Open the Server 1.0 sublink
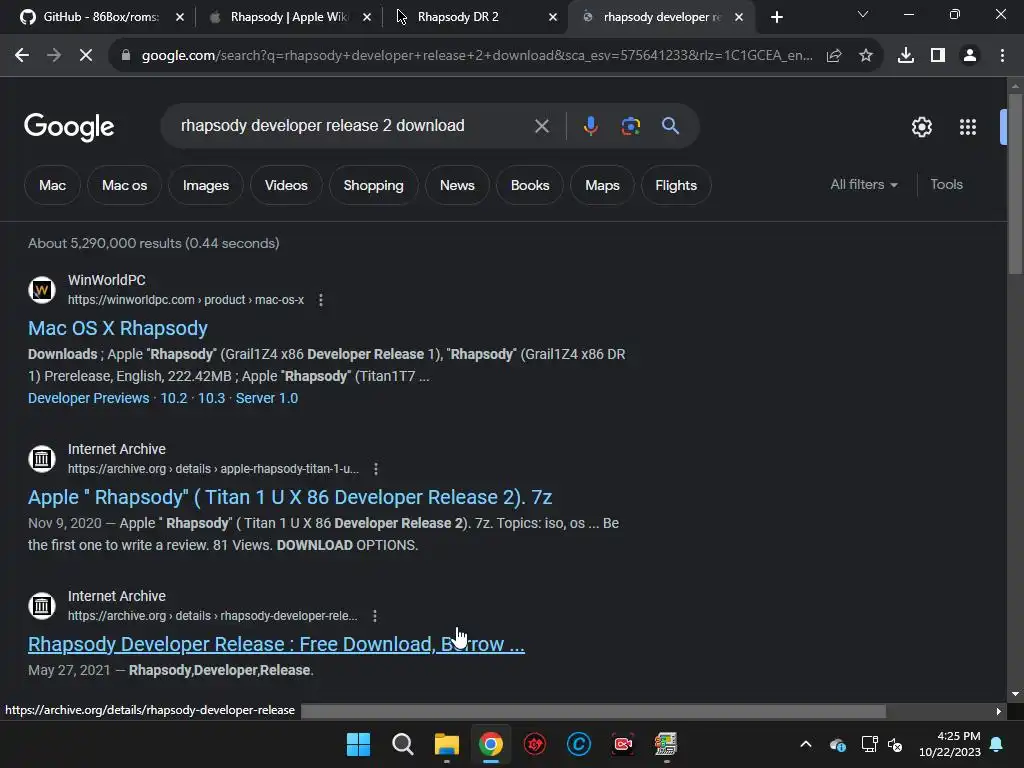 (x=266, y=398)
